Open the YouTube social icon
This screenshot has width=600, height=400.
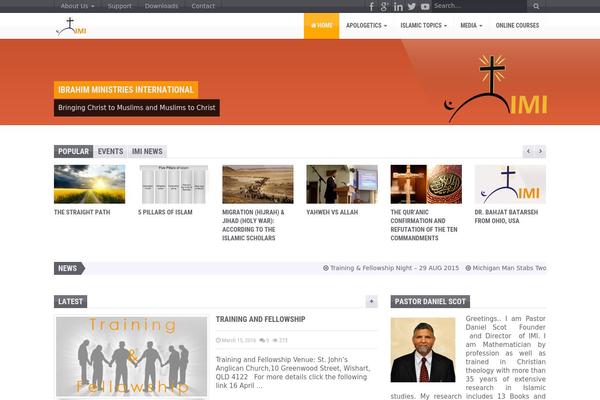coord(425,7)
